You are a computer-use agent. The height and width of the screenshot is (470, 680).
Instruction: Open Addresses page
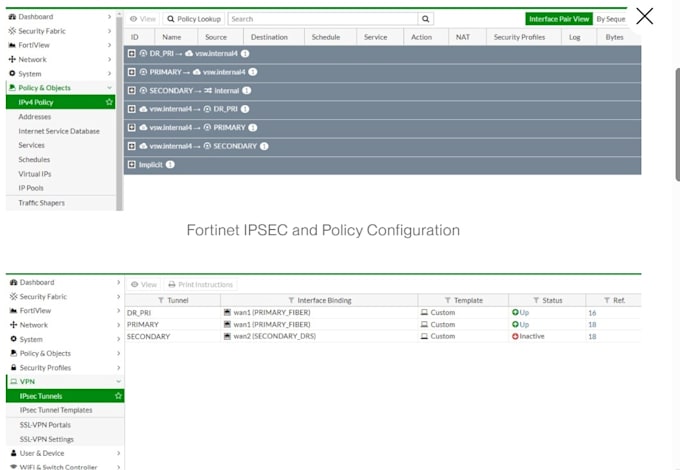pyautogui.click(x=35, y=117)
